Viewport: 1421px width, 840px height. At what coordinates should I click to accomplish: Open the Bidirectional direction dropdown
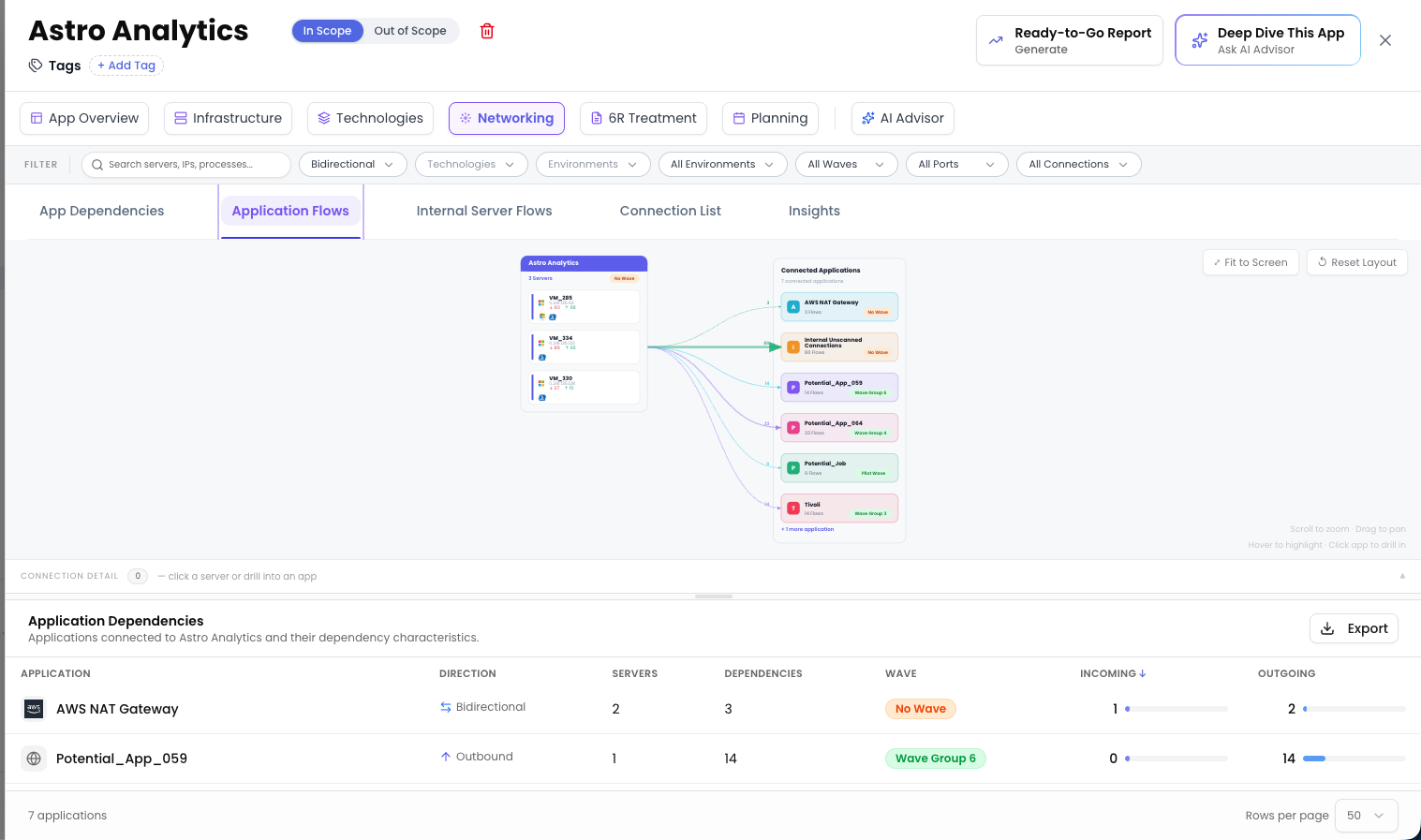(x=353, y=165)
